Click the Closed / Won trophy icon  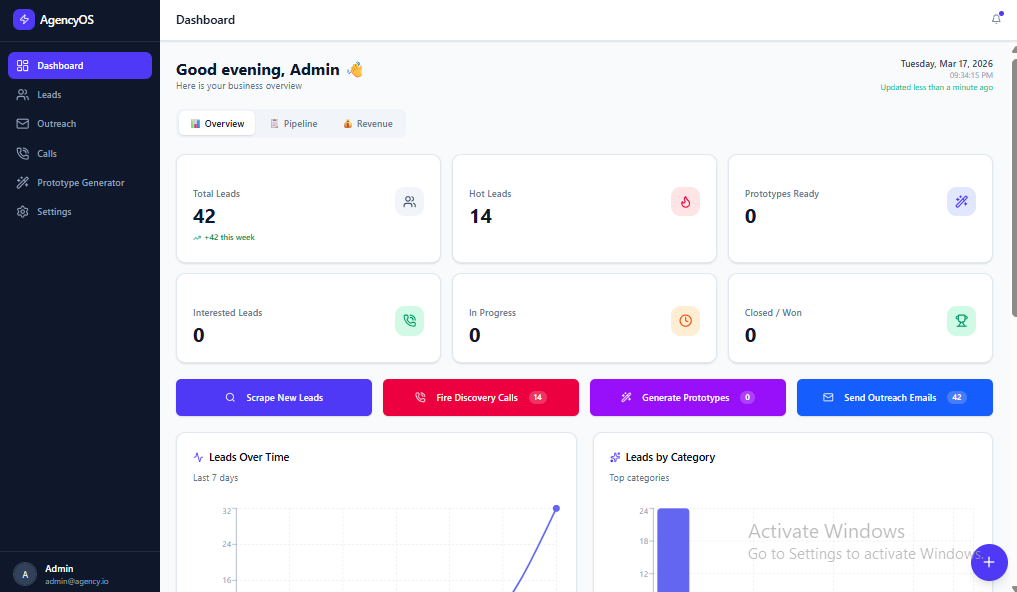click(x=961, y=321)
